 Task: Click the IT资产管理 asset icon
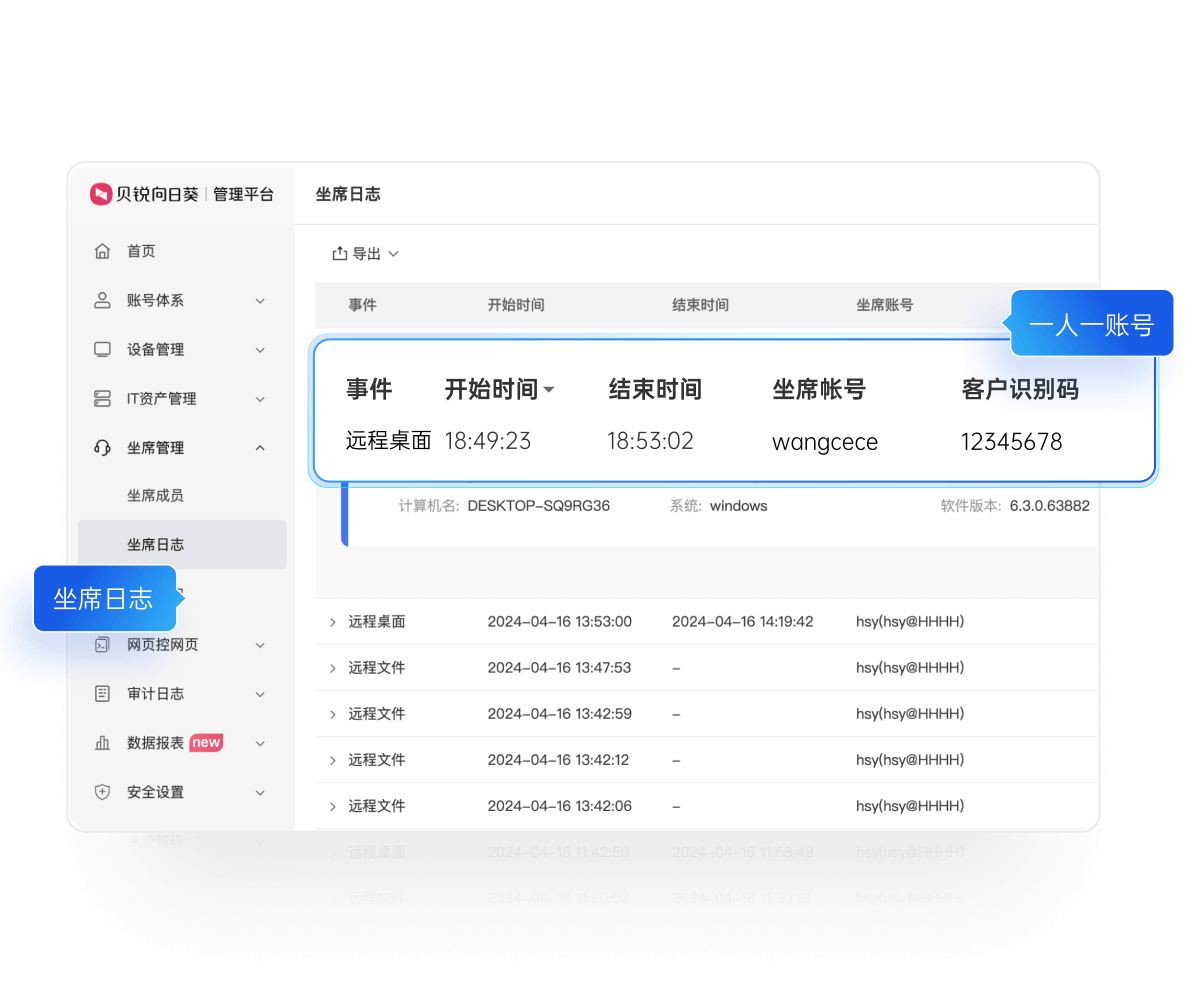(102, 398)
